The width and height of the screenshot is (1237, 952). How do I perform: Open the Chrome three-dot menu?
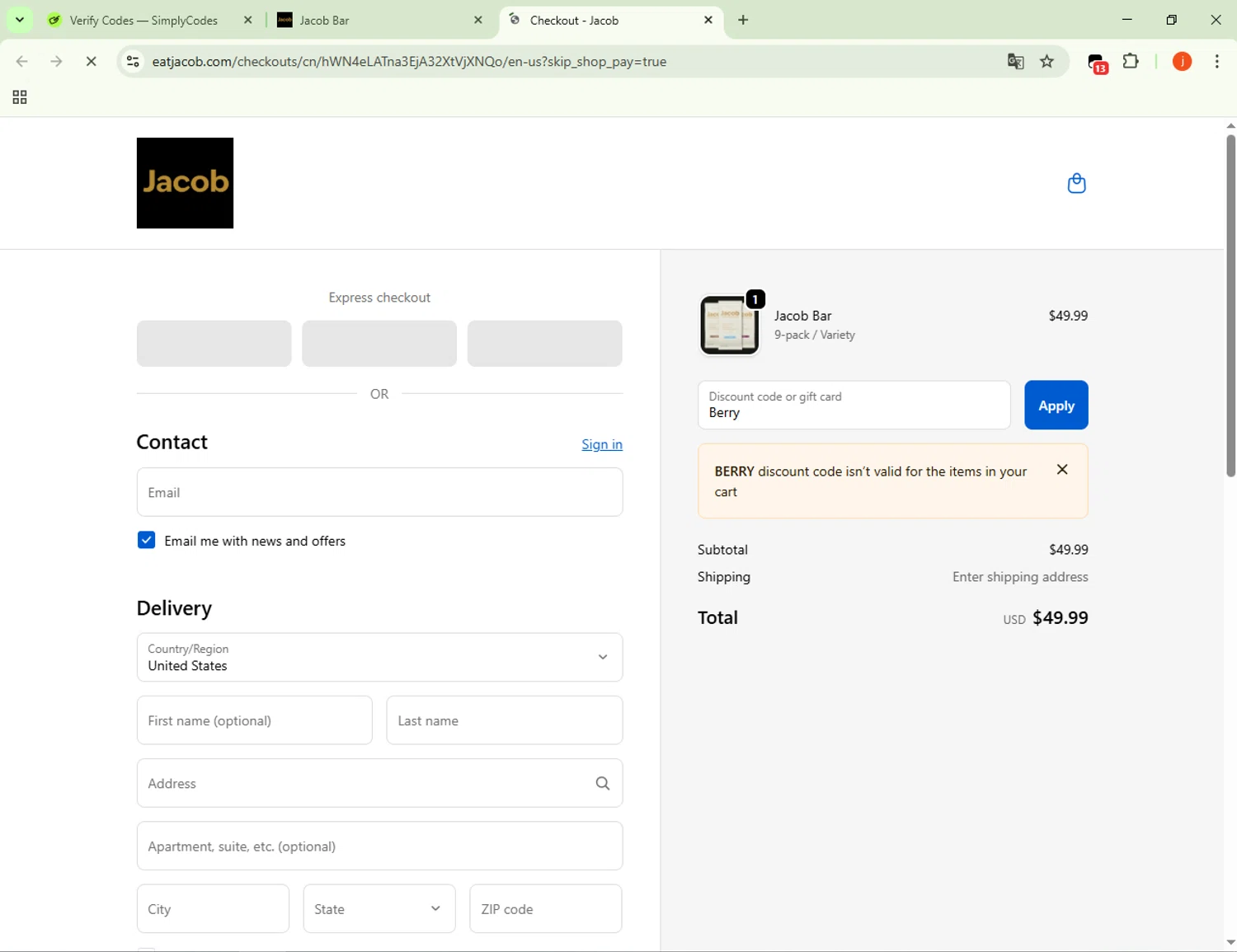coord(1217,62)
